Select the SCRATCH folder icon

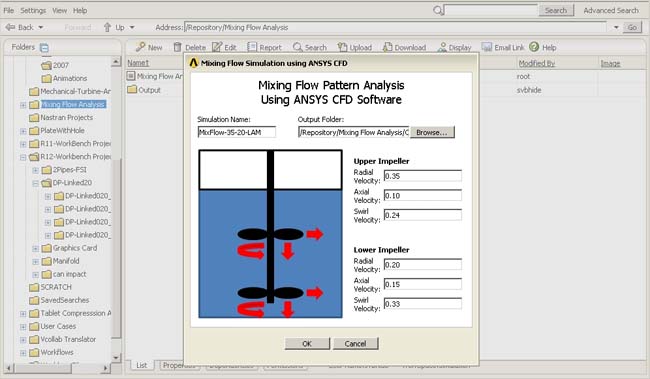pos(34,287)
